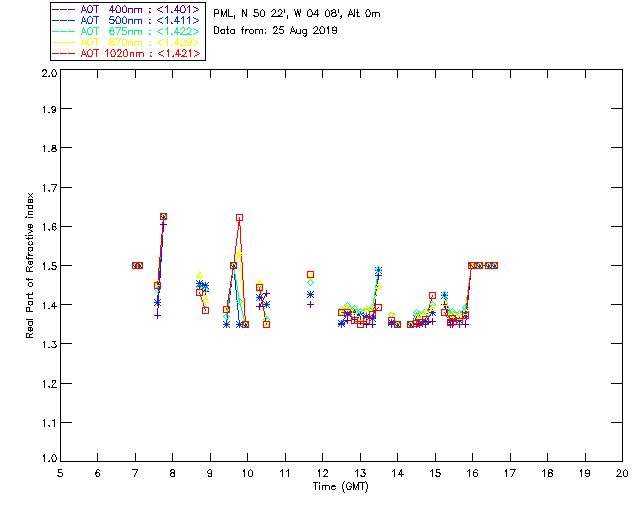640x512 pixels.
Task: Click the 'Time (GMT)' axis title
Action: pos(340,486)
